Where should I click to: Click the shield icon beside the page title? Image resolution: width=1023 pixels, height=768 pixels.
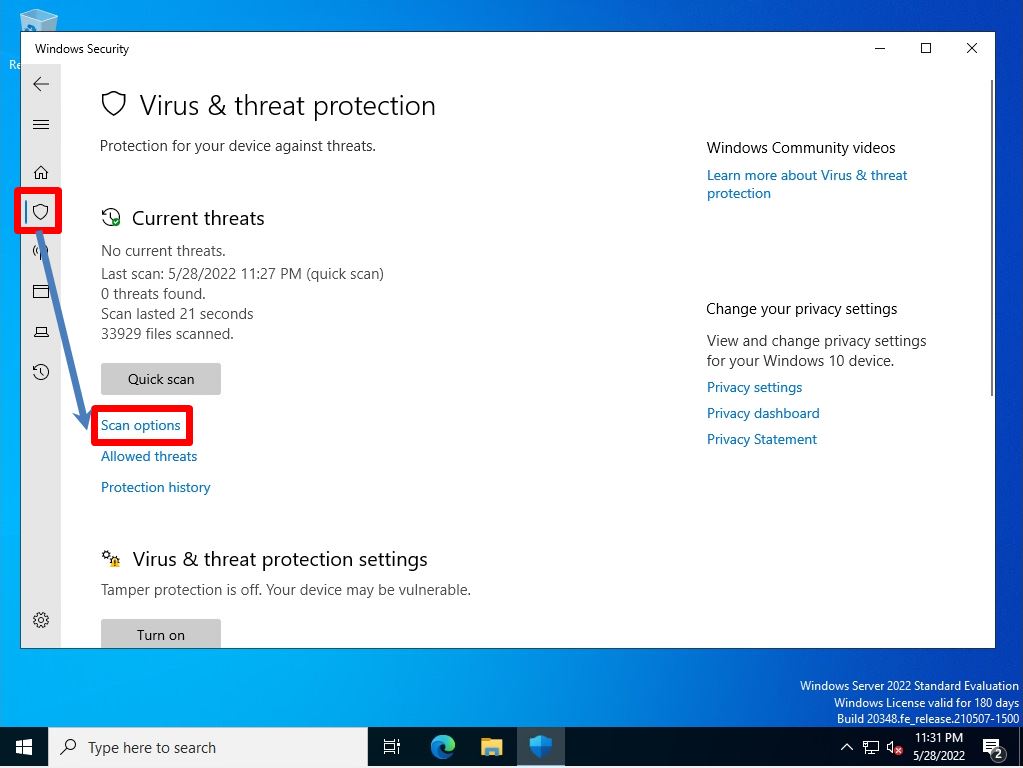114,104
